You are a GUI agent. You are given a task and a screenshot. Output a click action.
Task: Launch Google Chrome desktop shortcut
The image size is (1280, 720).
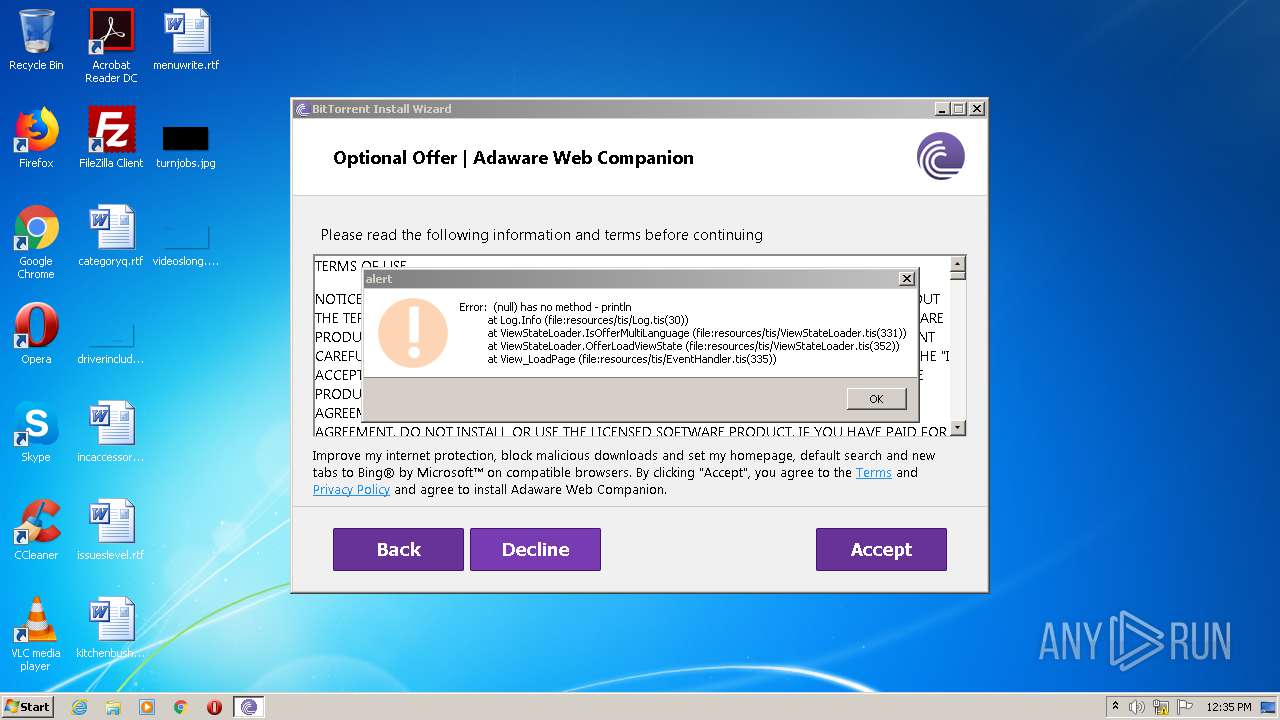tap(36, 242)
